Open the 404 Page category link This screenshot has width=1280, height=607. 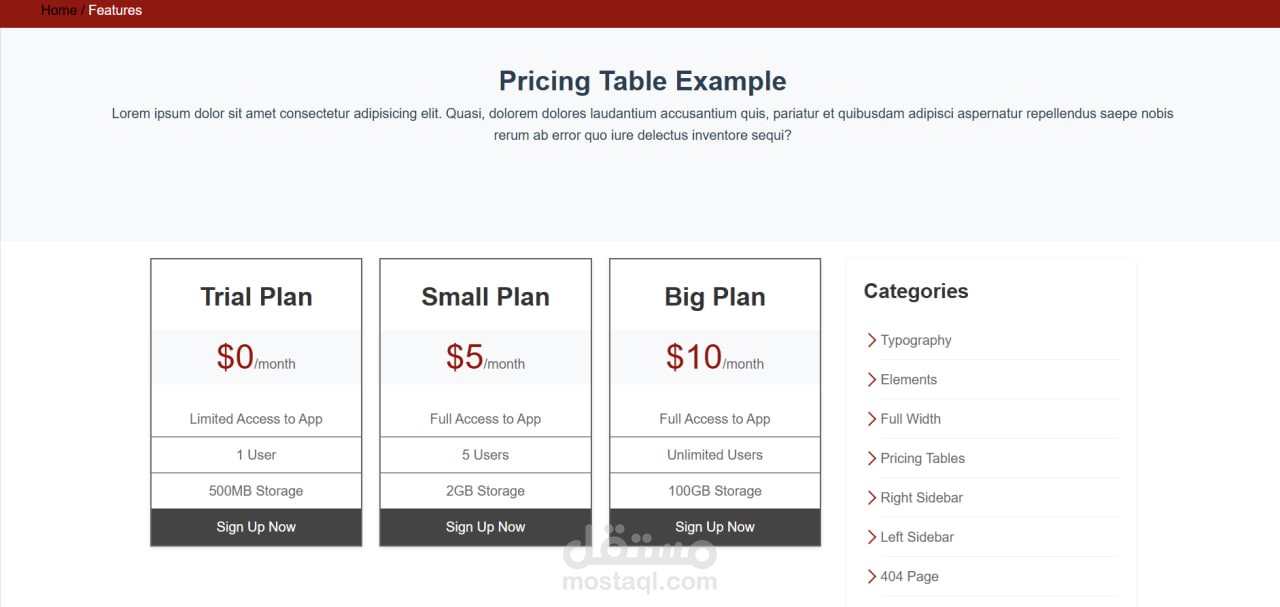(910, 576)
